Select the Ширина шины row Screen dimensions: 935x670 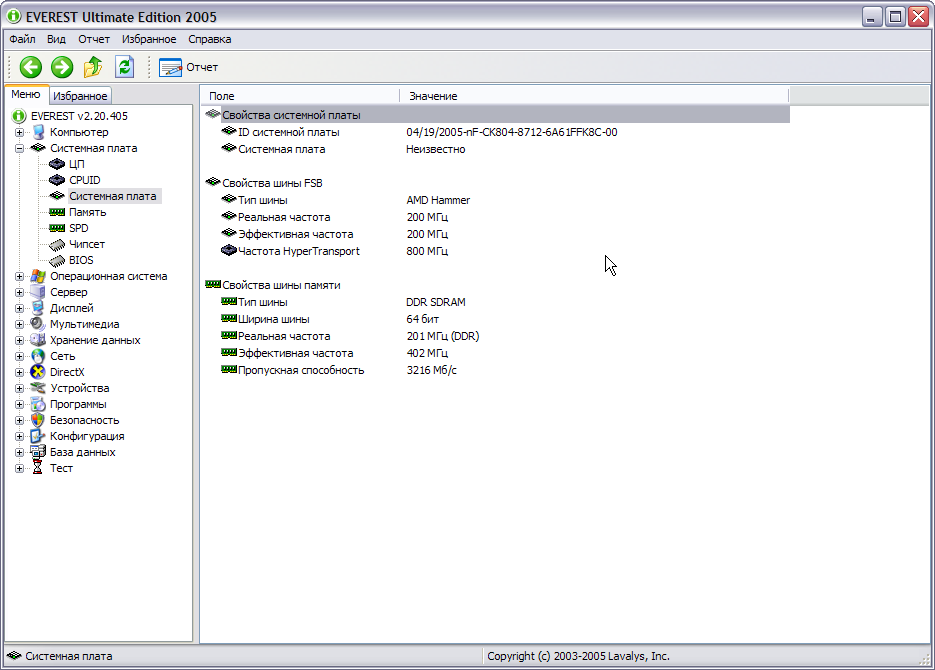(496, 319)
